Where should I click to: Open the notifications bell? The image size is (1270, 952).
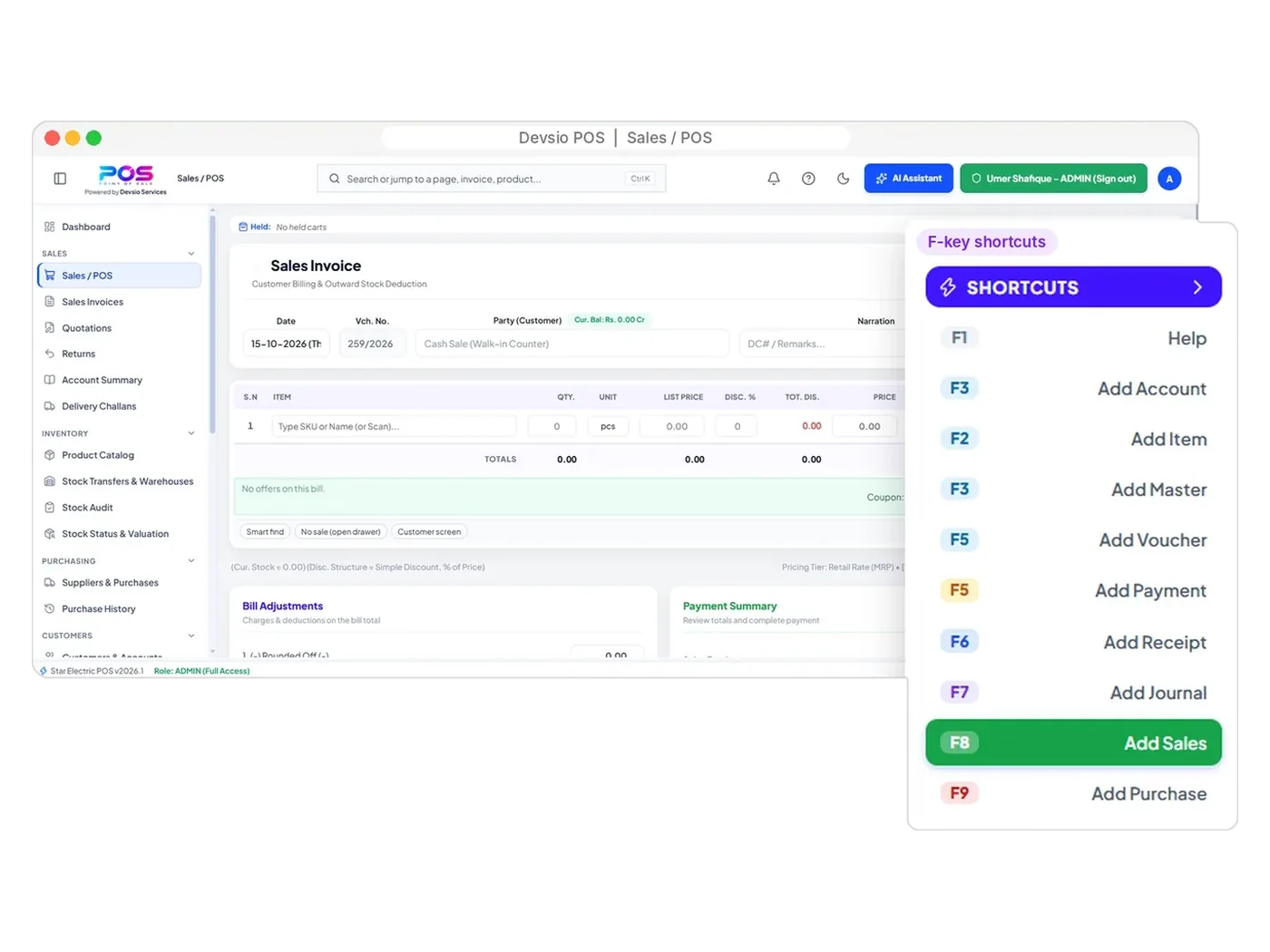click(774, 179)
